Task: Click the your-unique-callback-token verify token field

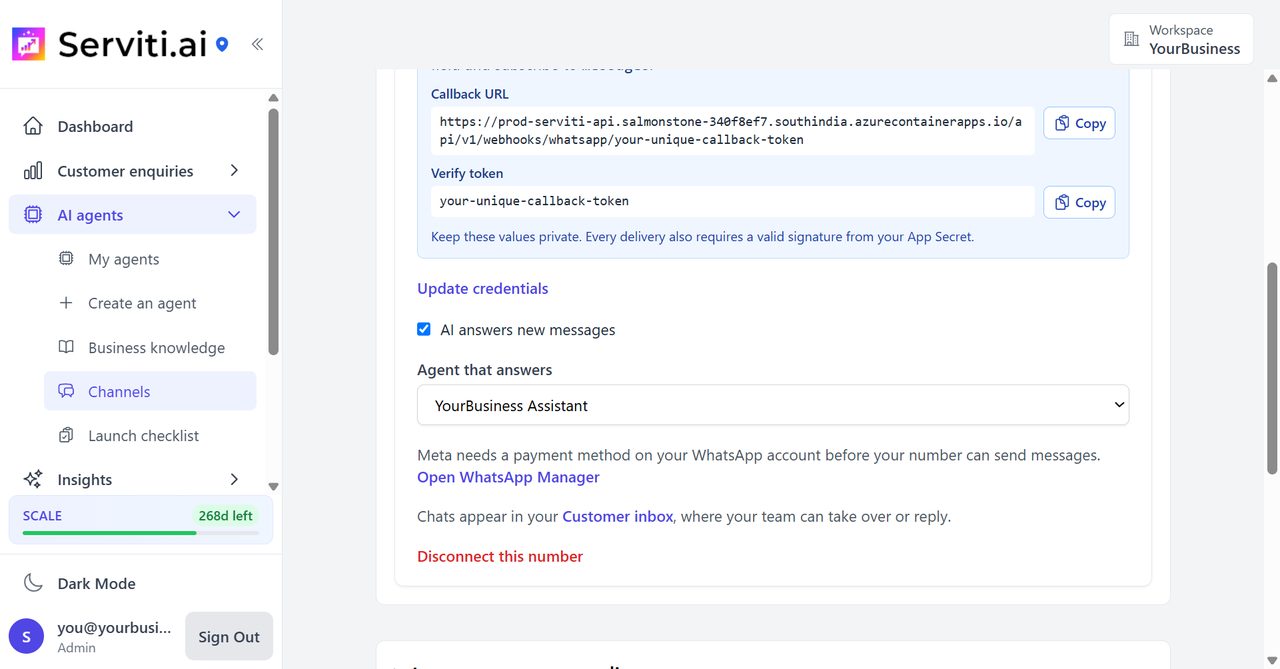Action: 733,201
